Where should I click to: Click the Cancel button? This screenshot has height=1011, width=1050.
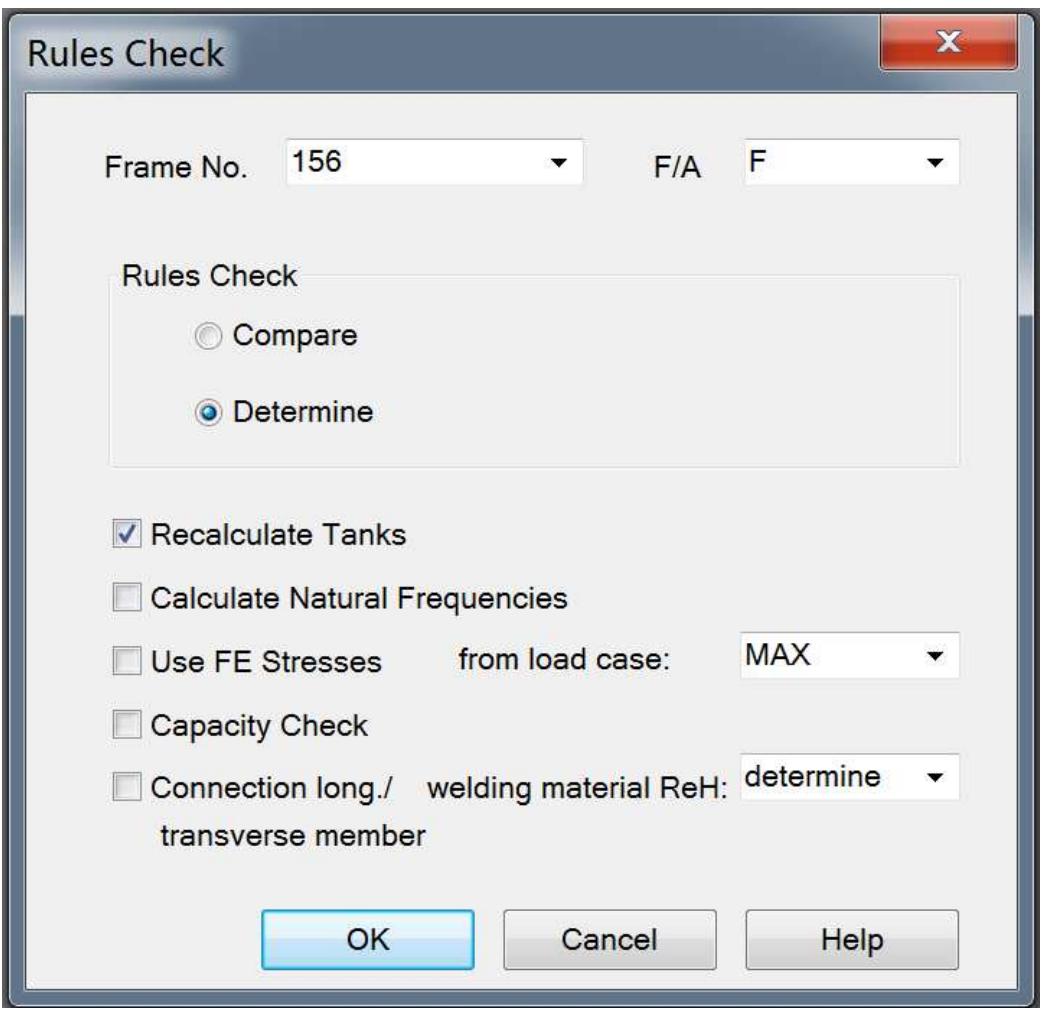click(x=609, y=939)
